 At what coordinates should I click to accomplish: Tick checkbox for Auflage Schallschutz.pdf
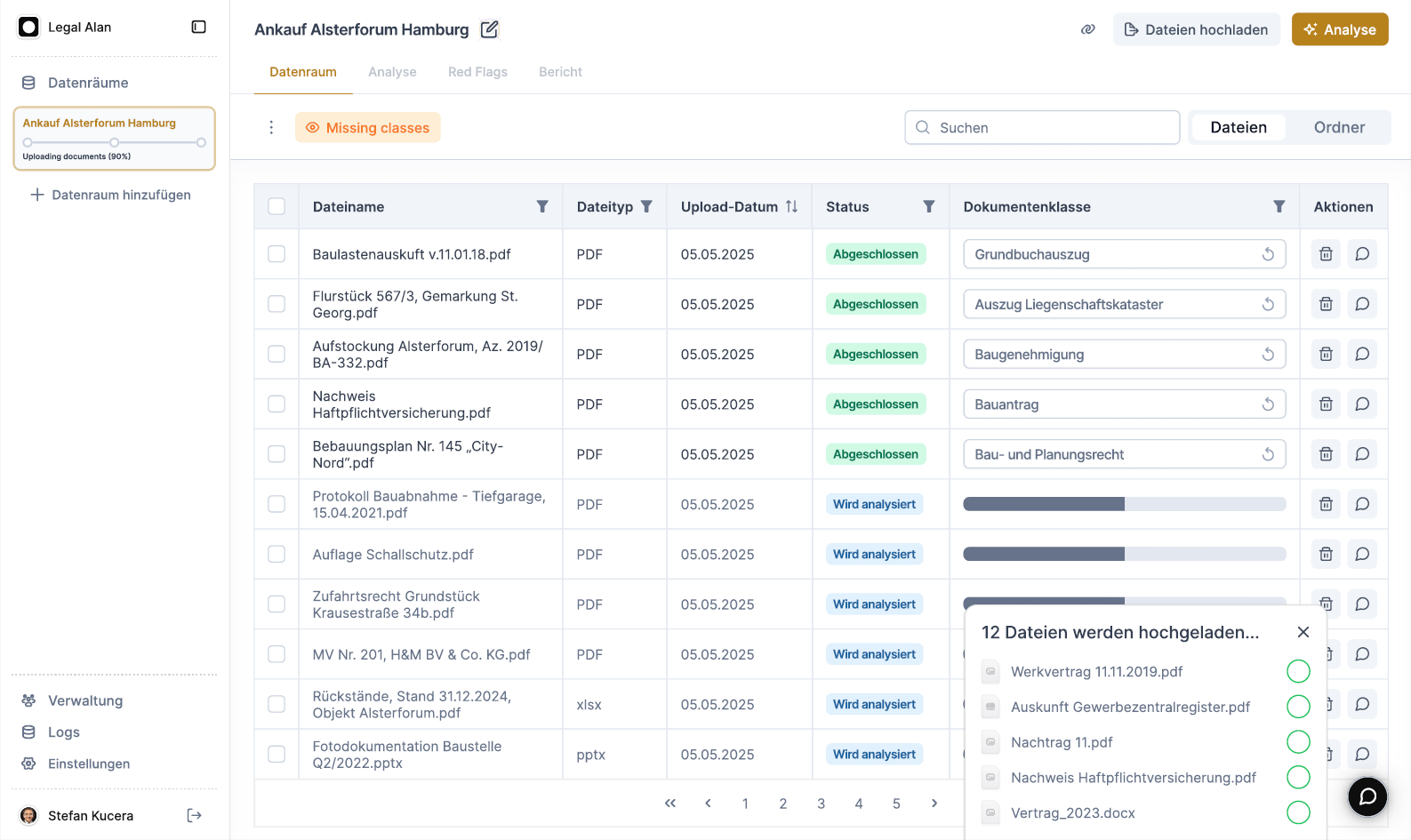point(277,555)
